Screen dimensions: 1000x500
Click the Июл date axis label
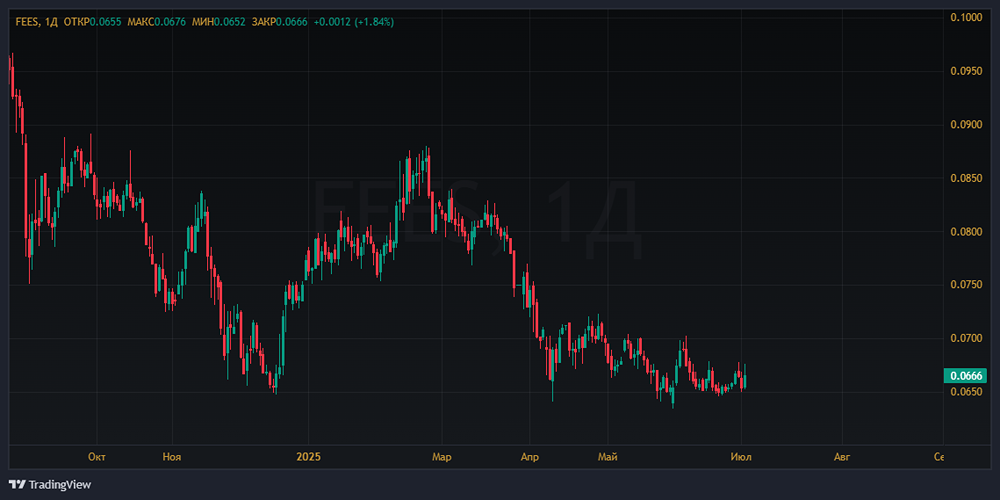click(x=741, y=457)
